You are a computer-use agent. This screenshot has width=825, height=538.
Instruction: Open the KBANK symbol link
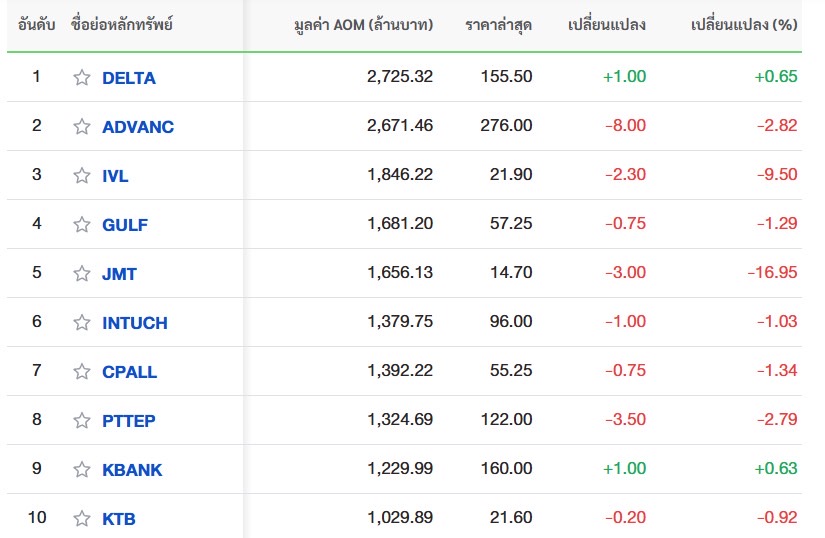[132, 470]
